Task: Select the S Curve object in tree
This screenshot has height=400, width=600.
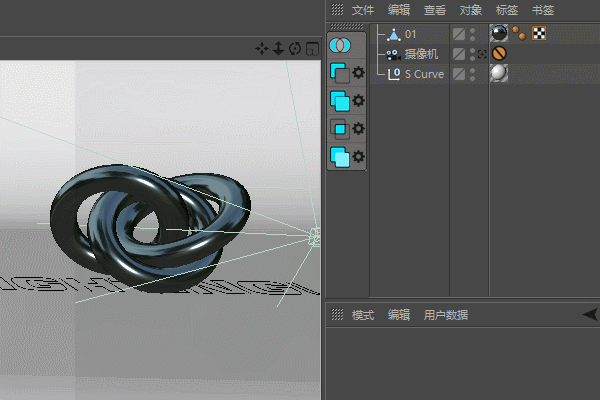Action: [x=424, y=74]
